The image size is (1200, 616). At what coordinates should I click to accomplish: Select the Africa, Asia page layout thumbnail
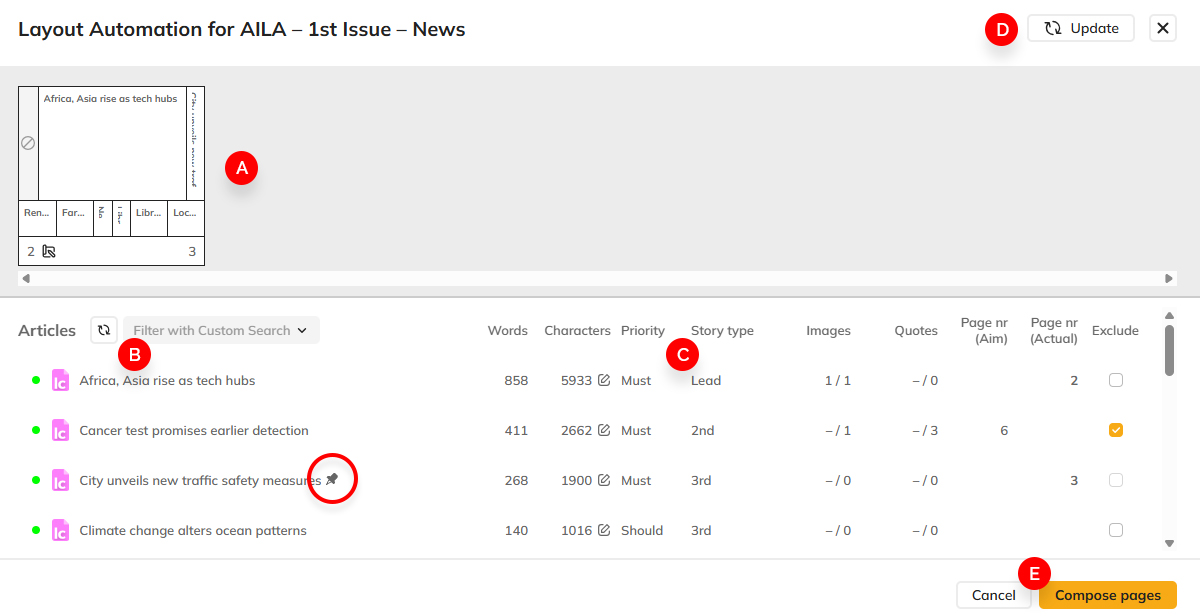click(x=112, y=143)
